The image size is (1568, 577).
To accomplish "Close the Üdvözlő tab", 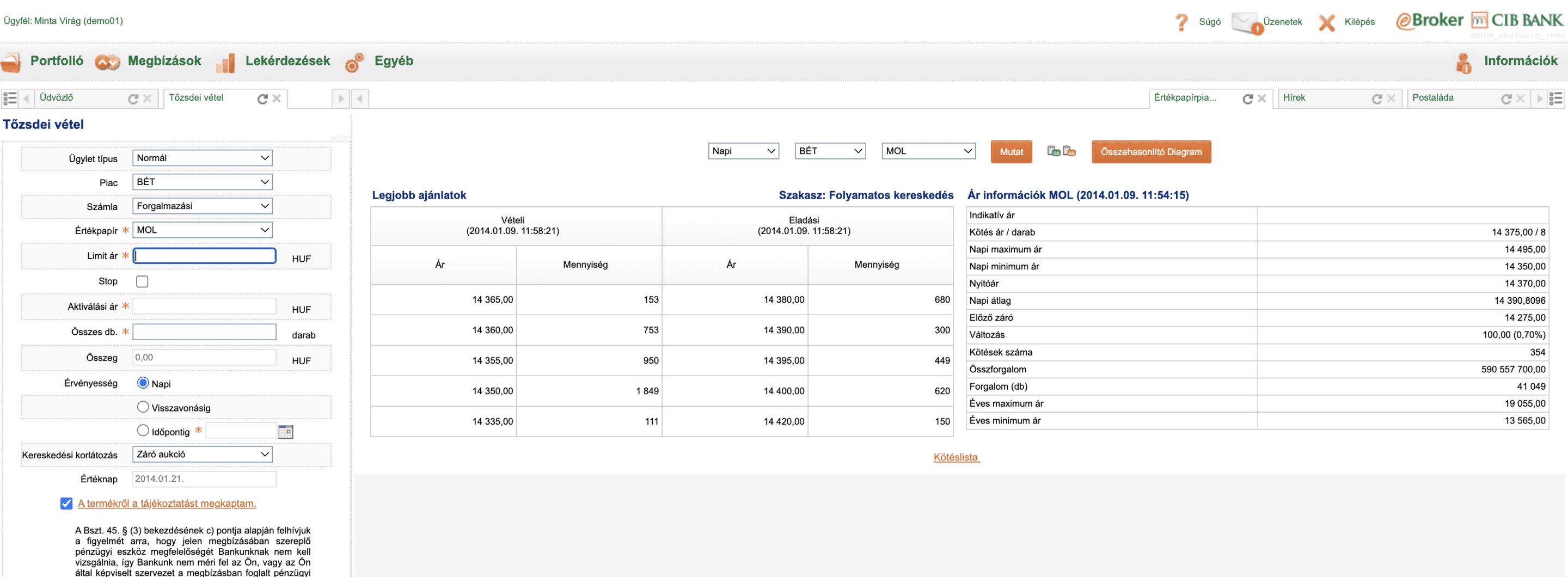I will pyautogui.click(x=148, y=99).
